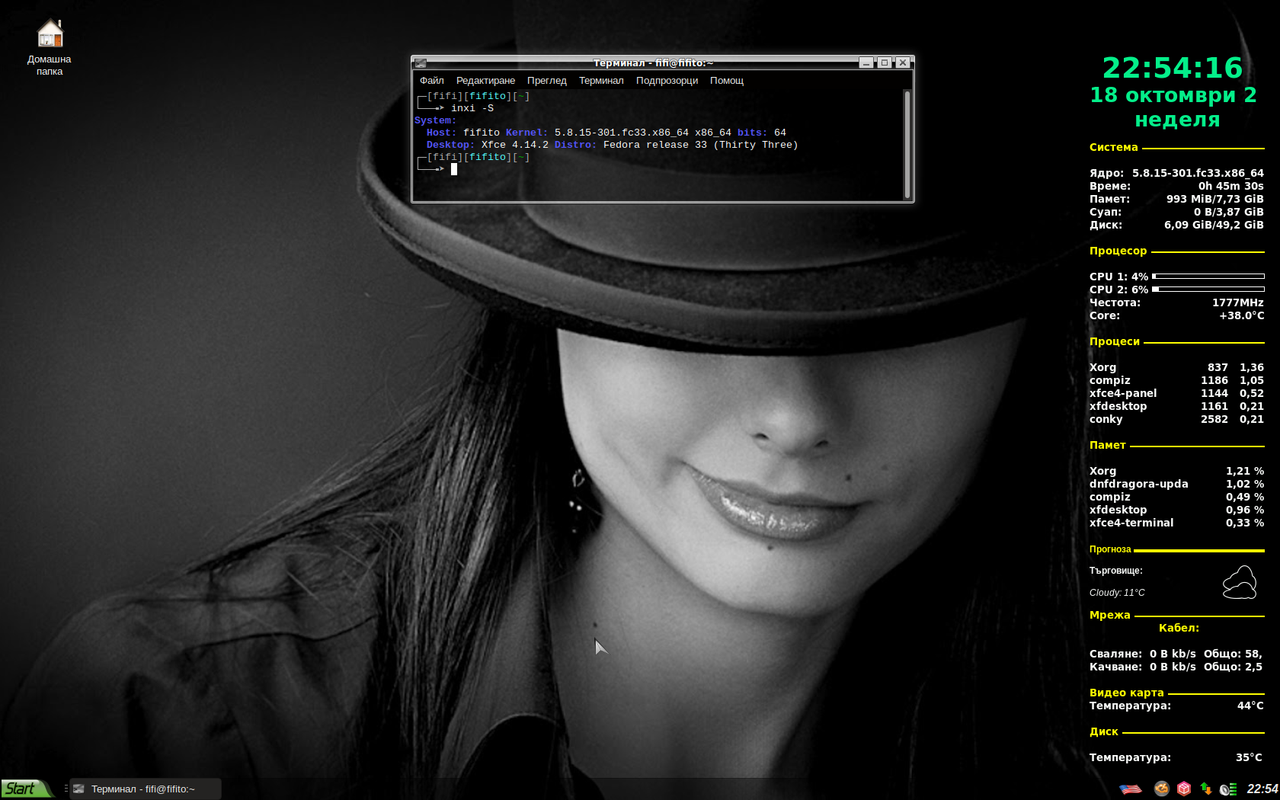
Task: Click the 'Xorg 837' row under Процеси
Action: [x=1177, y=367]
